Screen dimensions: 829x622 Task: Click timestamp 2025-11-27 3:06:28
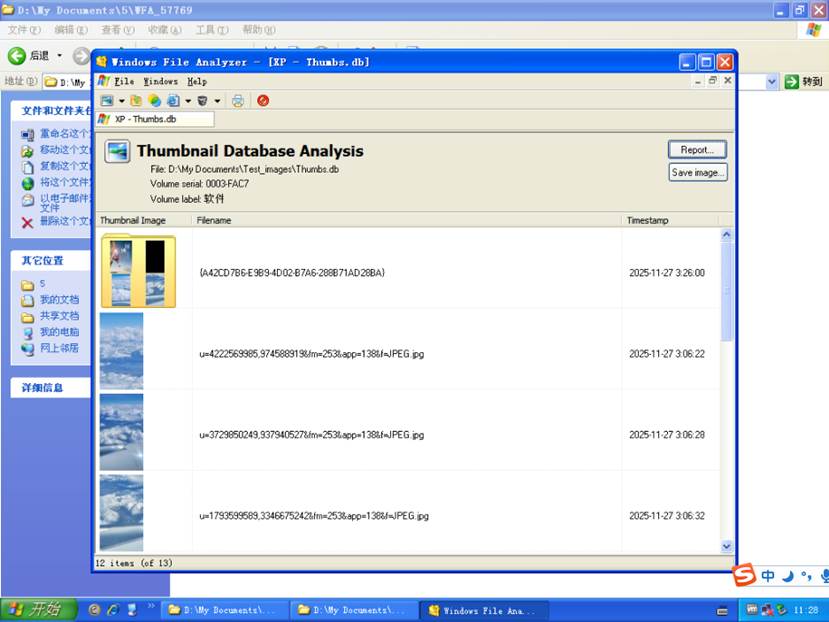(x=667, y=435)
